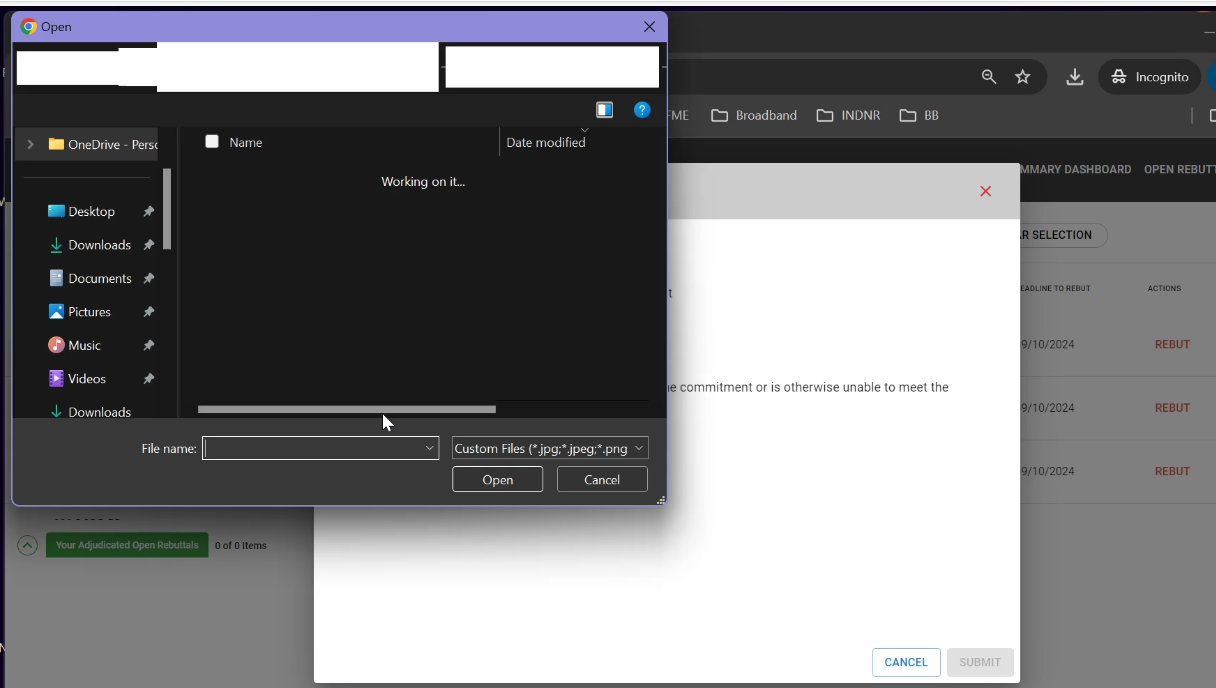
Task: Open the blue Help question mark icon
Action: pyautogui.click(x=642, y=110)
